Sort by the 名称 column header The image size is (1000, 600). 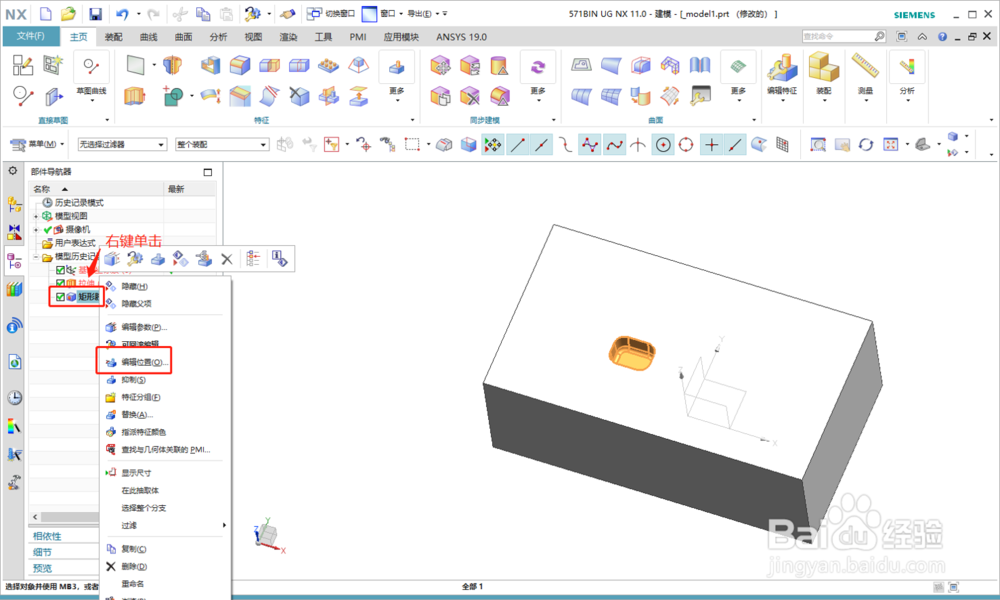point(96,189)
